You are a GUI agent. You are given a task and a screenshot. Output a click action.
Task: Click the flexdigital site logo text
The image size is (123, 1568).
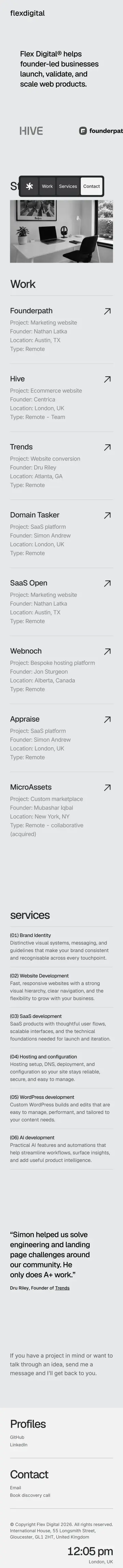(27, 13)
